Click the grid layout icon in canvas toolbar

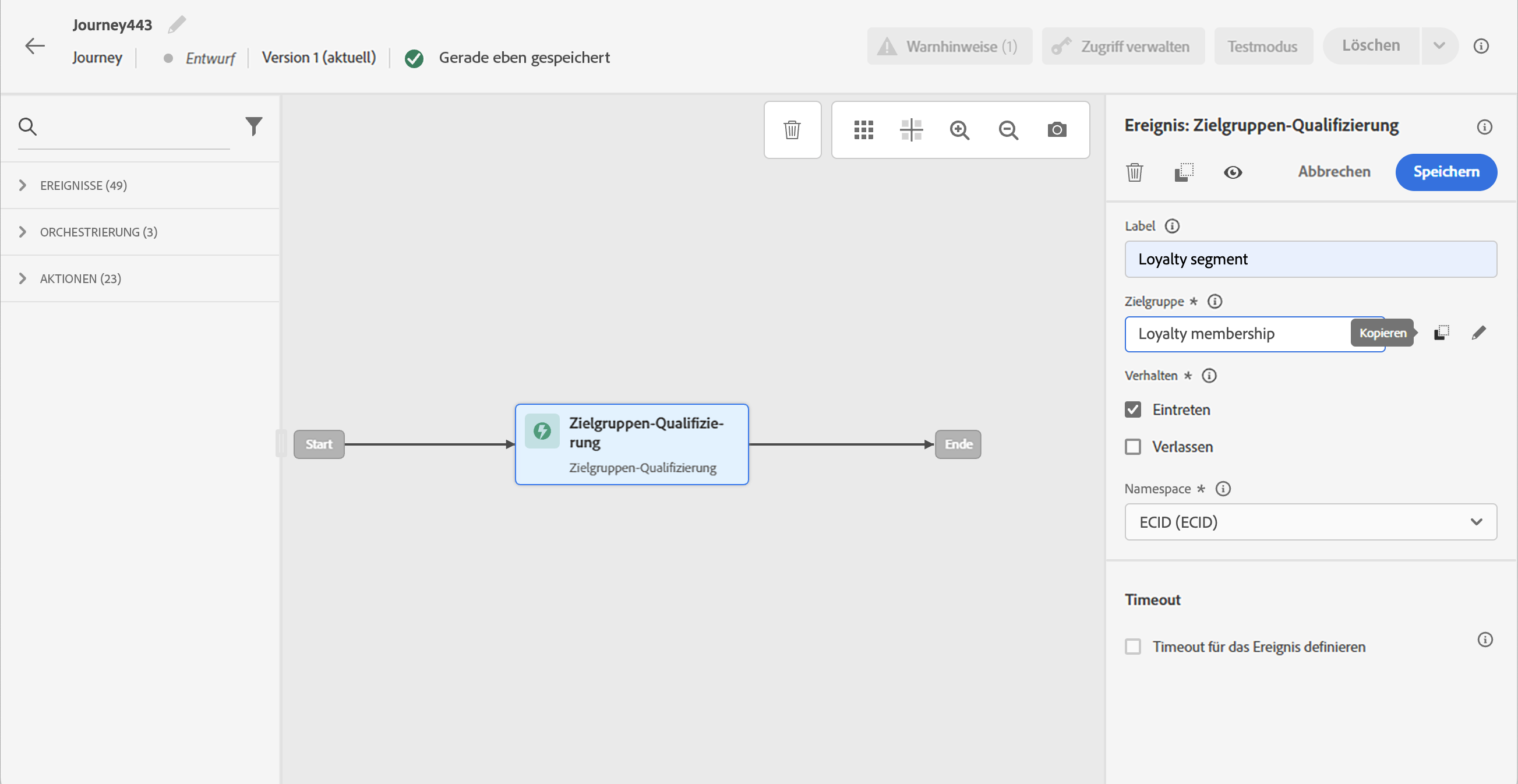click(863, 129)
